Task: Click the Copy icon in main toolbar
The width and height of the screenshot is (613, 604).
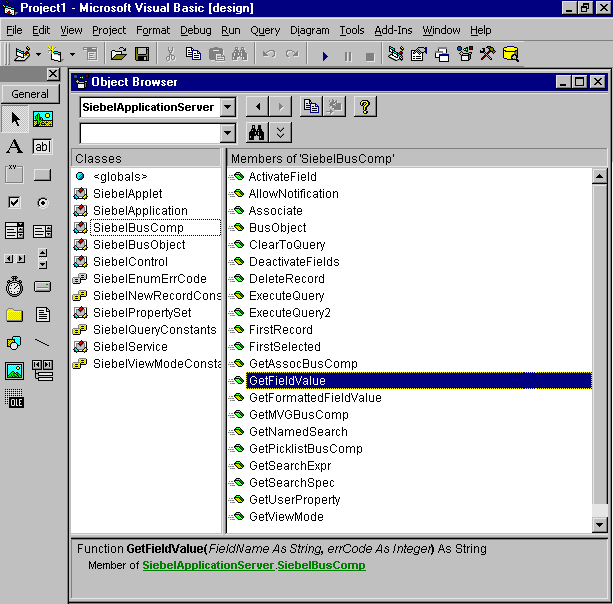Action: [x=193, y=54]
